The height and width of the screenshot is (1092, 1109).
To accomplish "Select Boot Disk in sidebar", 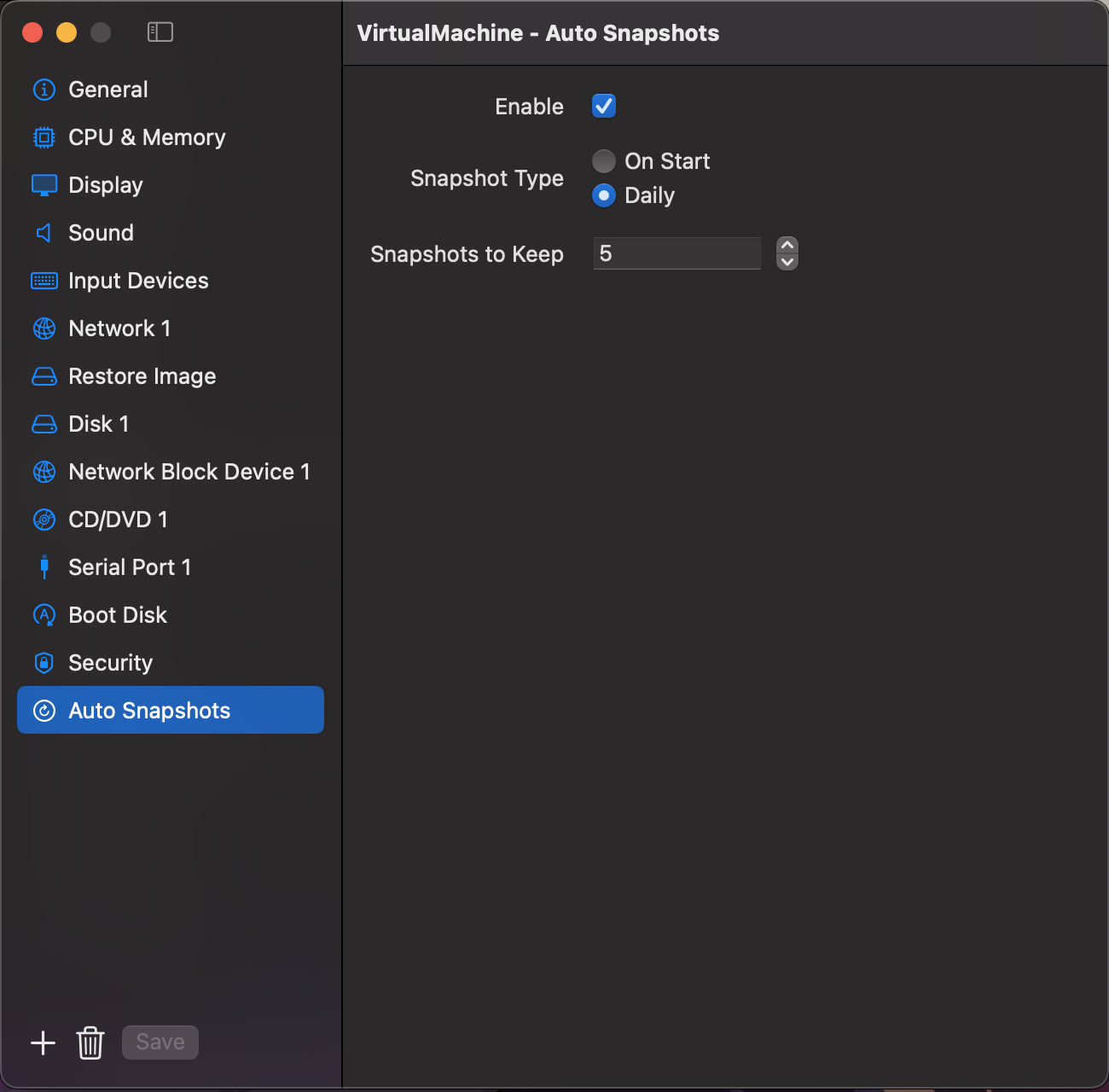I will [x=171, y=615].
